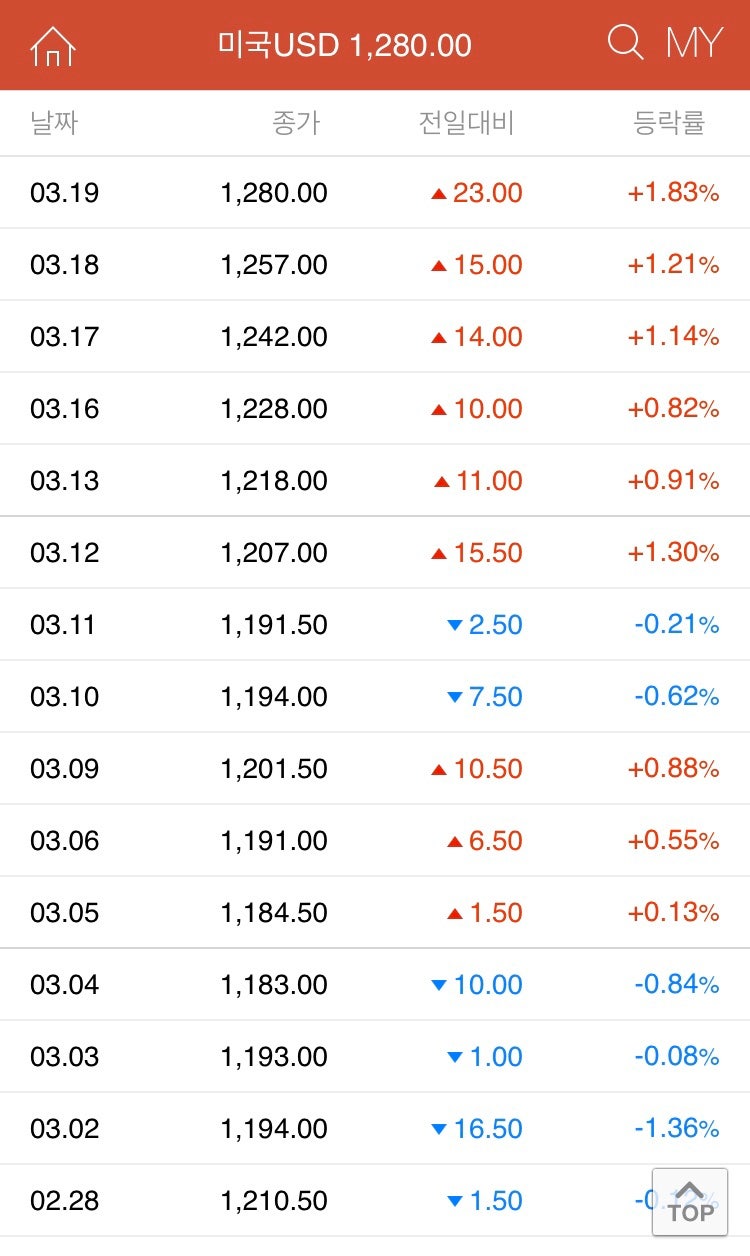This screenshot has width=750, height=1256.
Task: Select the 종가 column header
Action: tap(296, 123)
